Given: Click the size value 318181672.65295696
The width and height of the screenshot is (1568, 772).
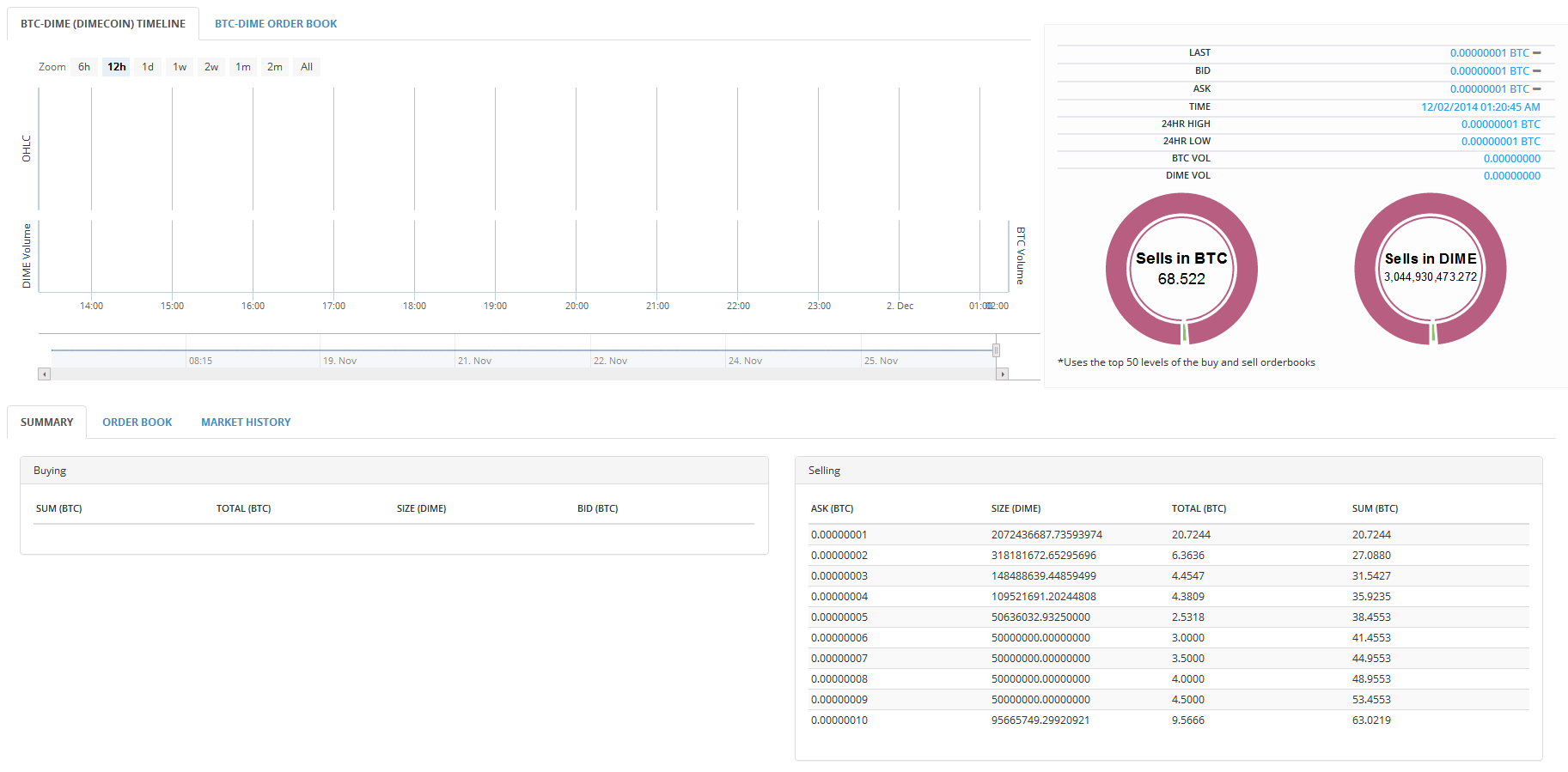Looking at the screenshot, I should tap(1044, 556).
